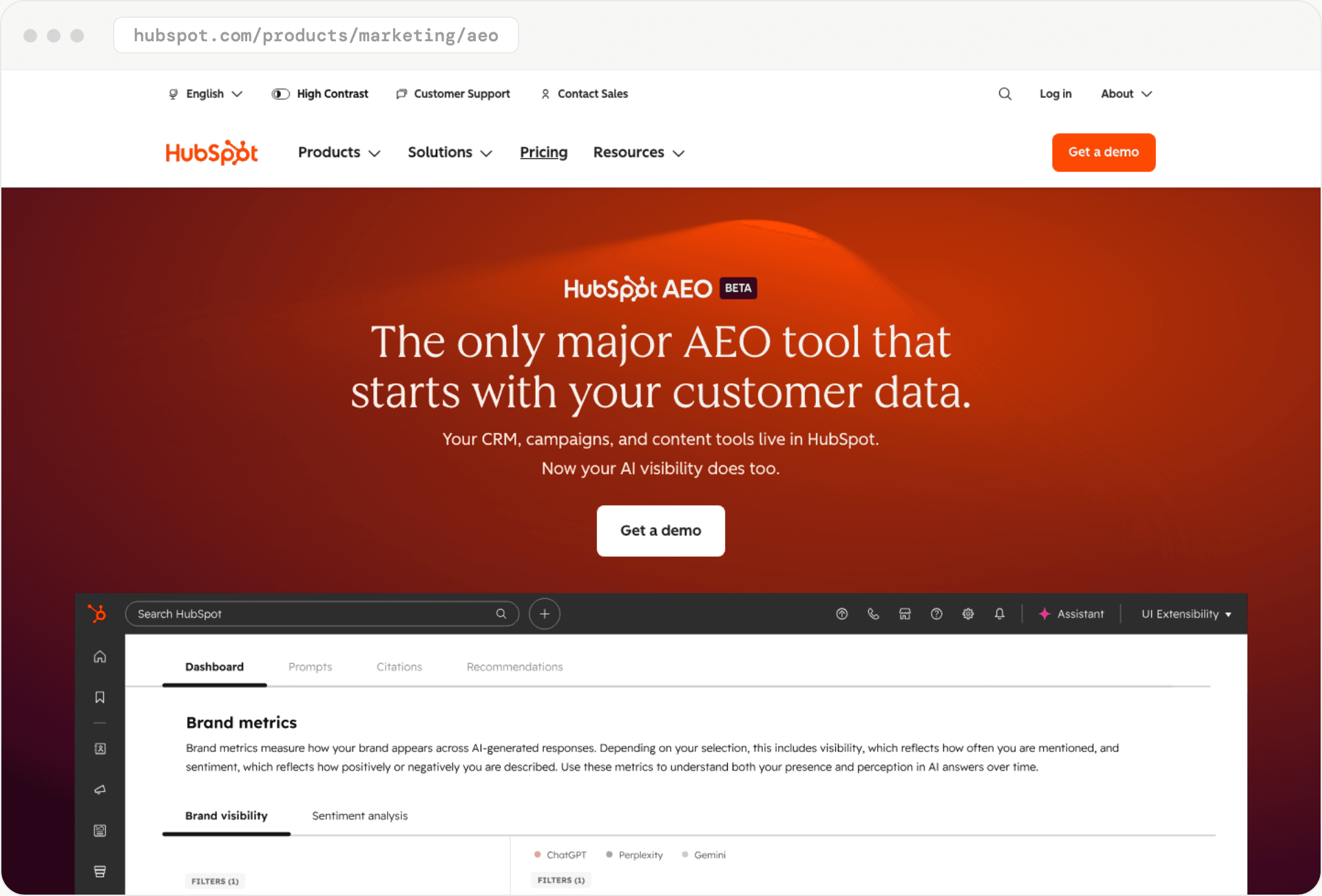Click the Brand metrics heading
1322x896 pixels.
click(x=242, y=723)
